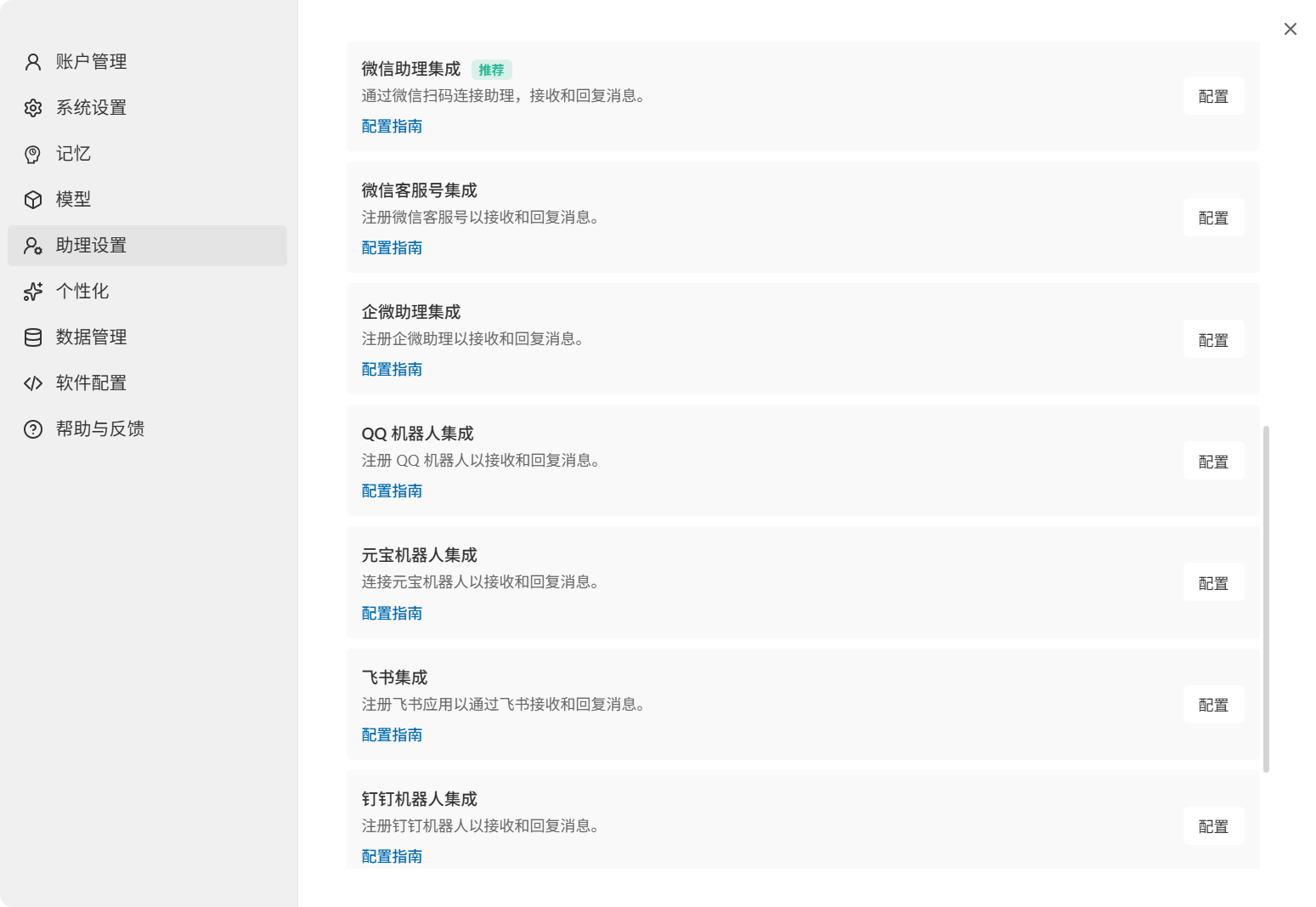Click 配置 for 企微助理集成
The image size is (1316, 907).
pos(1213,339)
